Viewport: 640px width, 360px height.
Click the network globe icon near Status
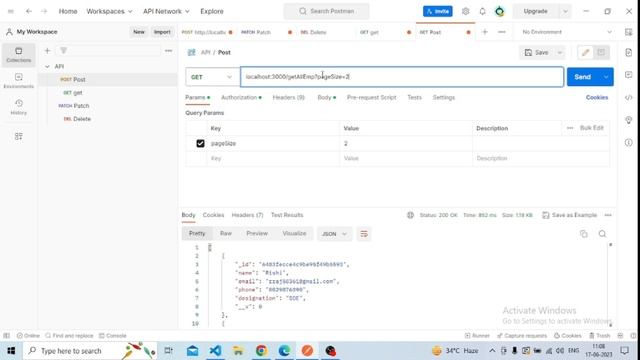tap(410, 215)
